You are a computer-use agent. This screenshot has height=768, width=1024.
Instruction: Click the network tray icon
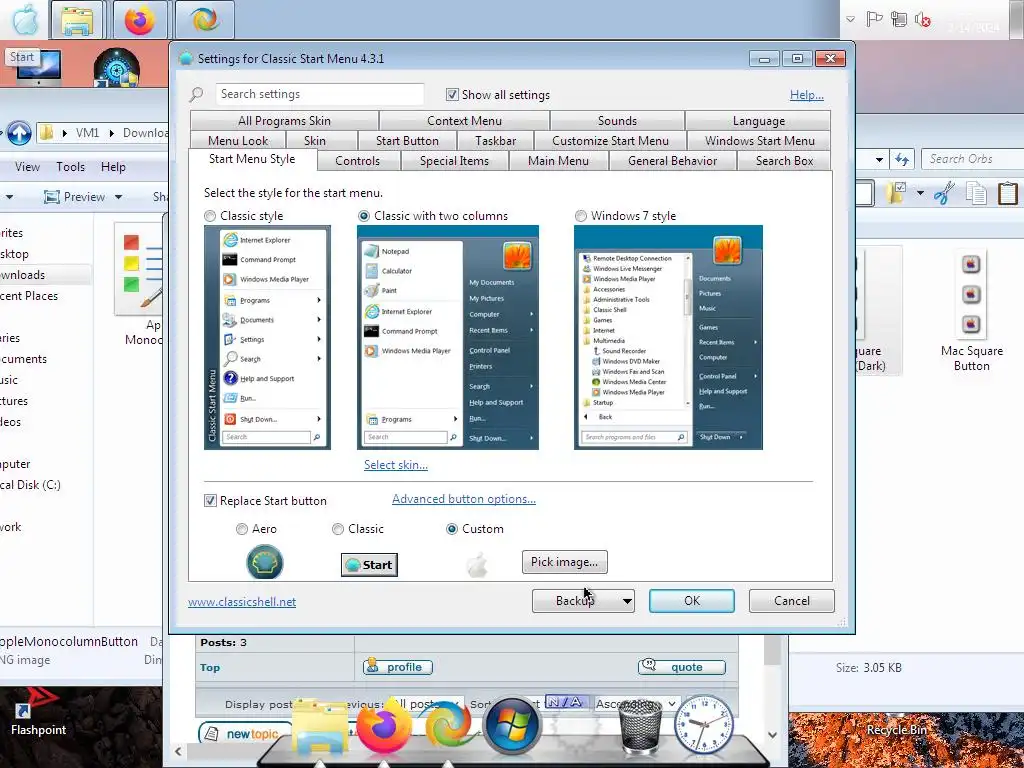899,20
